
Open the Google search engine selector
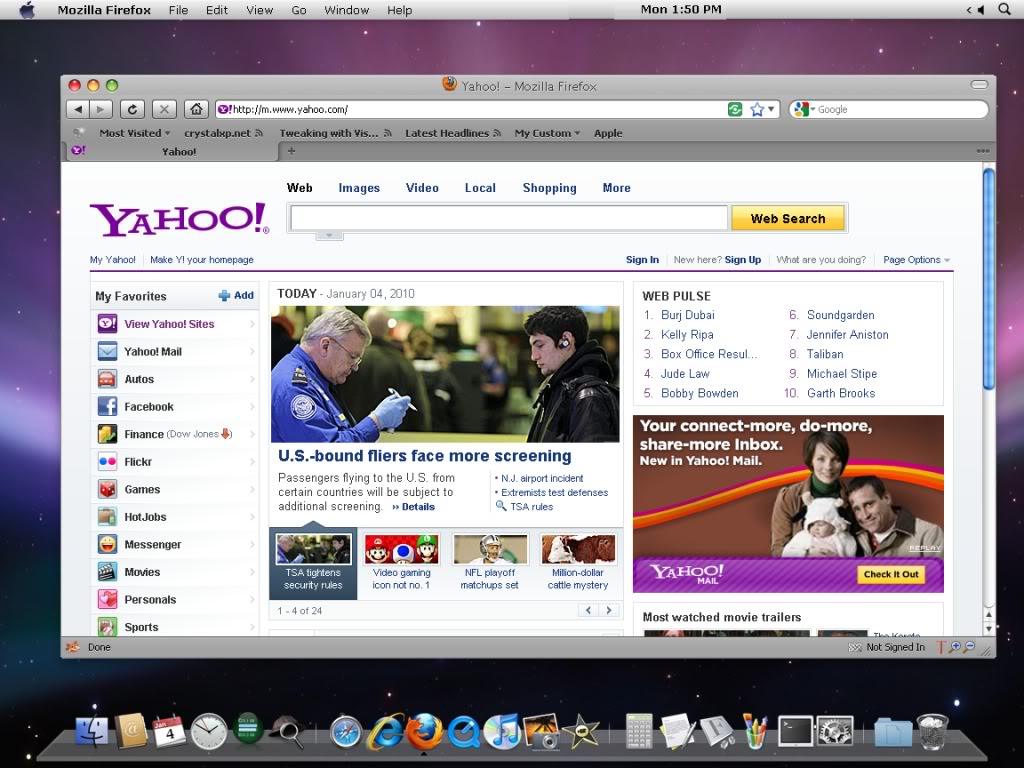pyautogui.click(x=803, y=109)
